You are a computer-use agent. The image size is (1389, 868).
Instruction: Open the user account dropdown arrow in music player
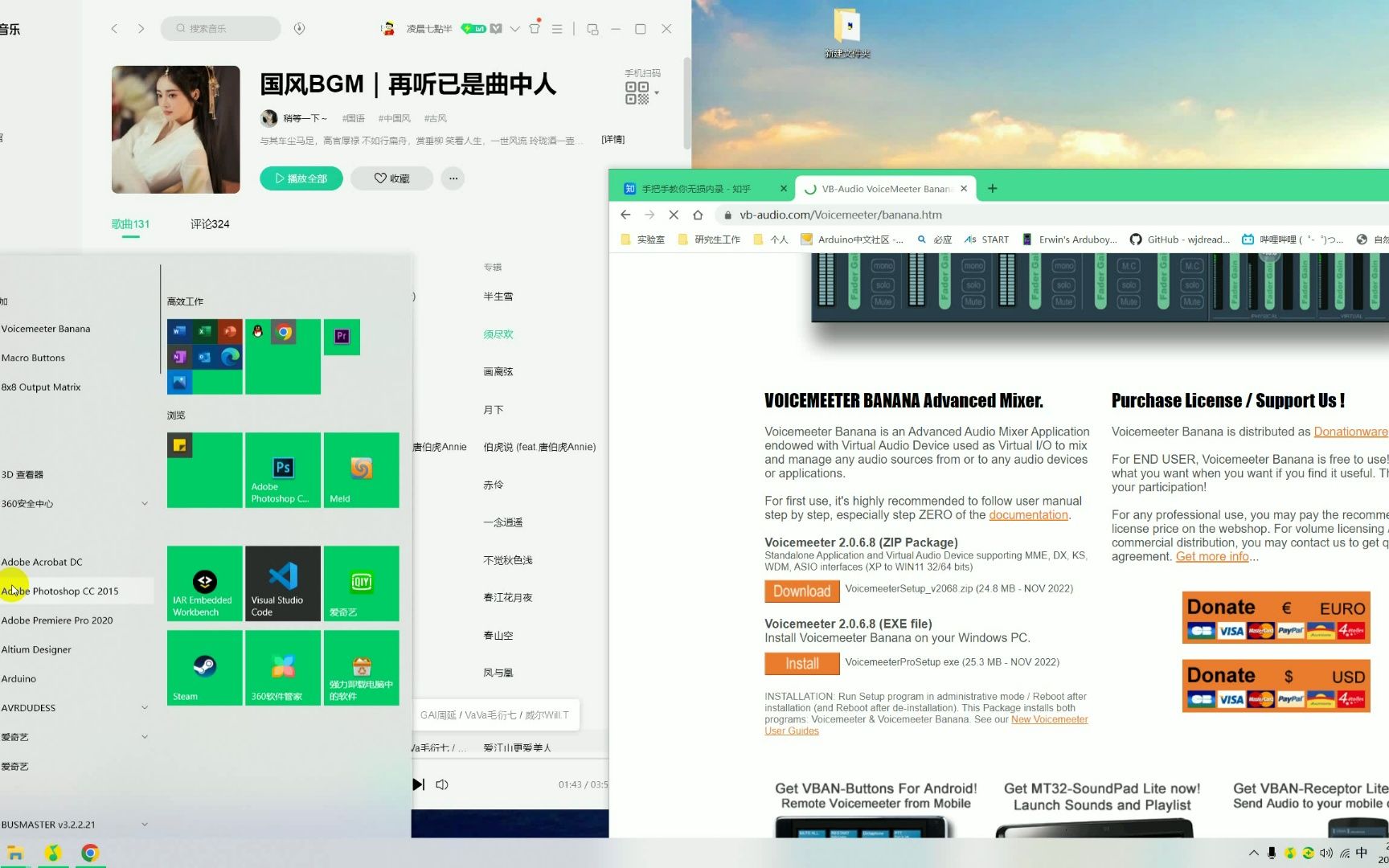(514, 29)
